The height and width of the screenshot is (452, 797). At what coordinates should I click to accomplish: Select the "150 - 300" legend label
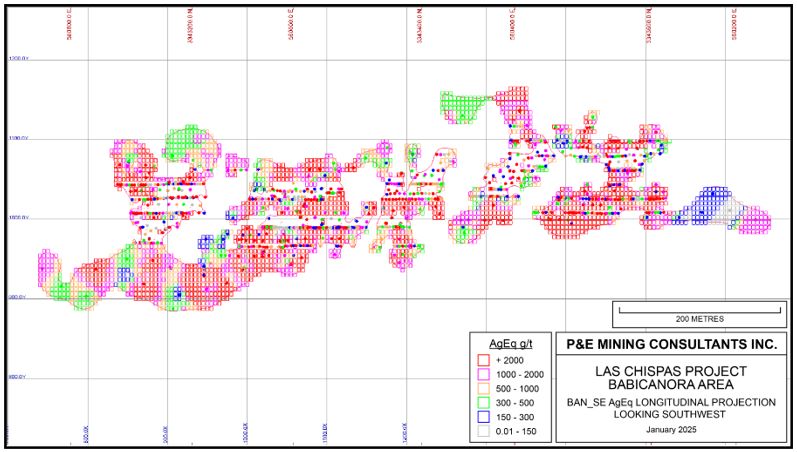[x=515, y=417]
